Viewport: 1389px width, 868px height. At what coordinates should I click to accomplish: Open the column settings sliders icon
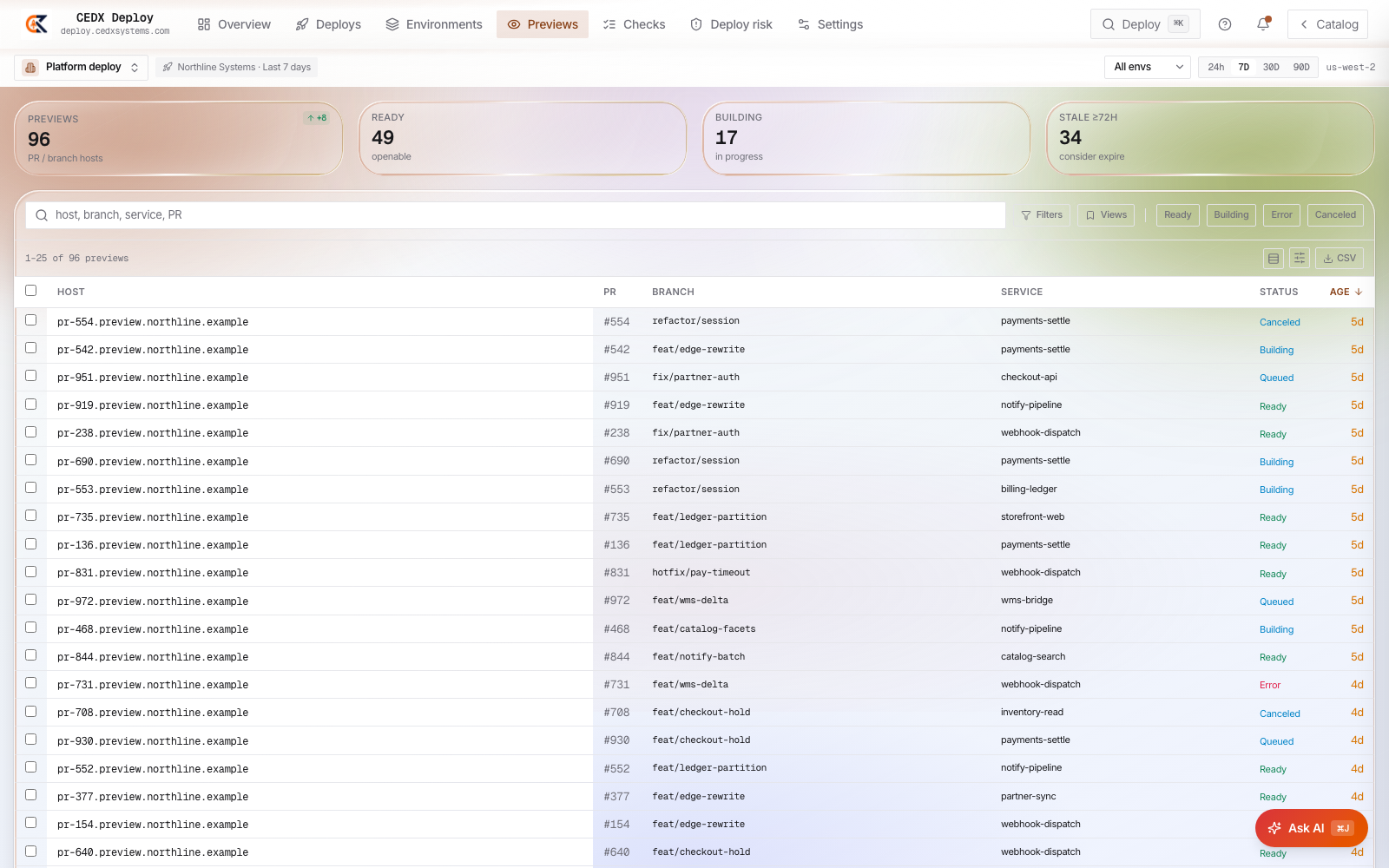tap(1300, 258)
